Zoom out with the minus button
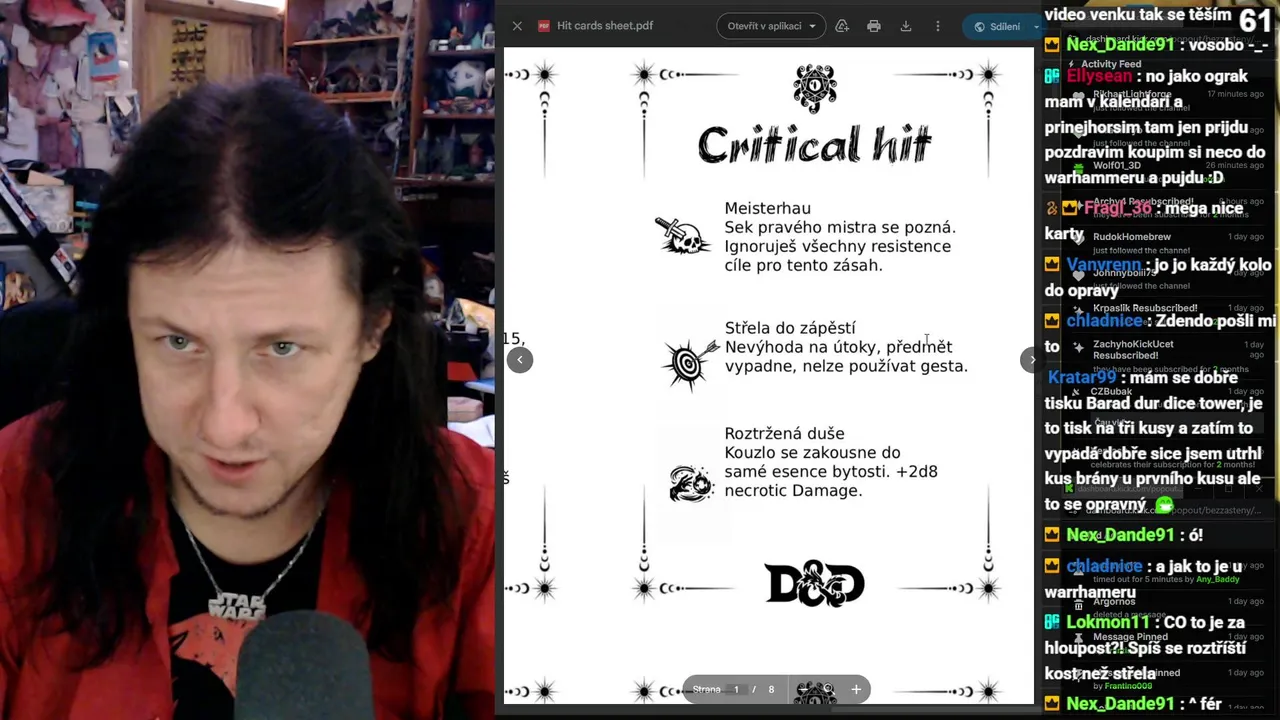 point(802,689)
